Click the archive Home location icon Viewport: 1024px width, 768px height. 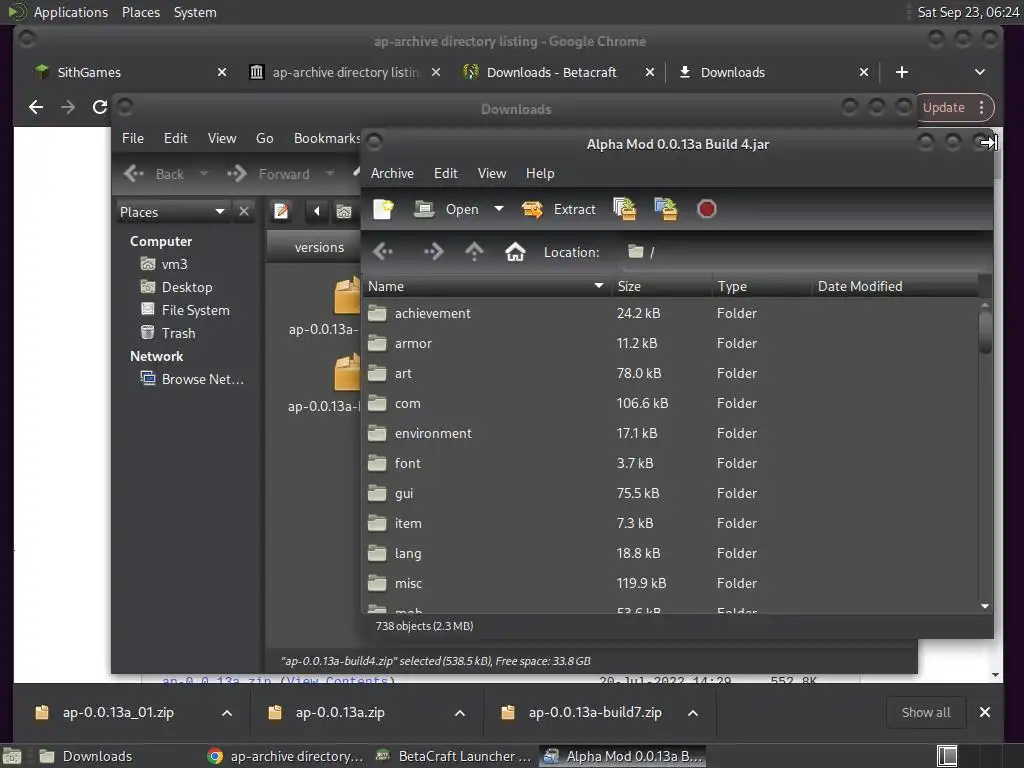tap(515, 251)
